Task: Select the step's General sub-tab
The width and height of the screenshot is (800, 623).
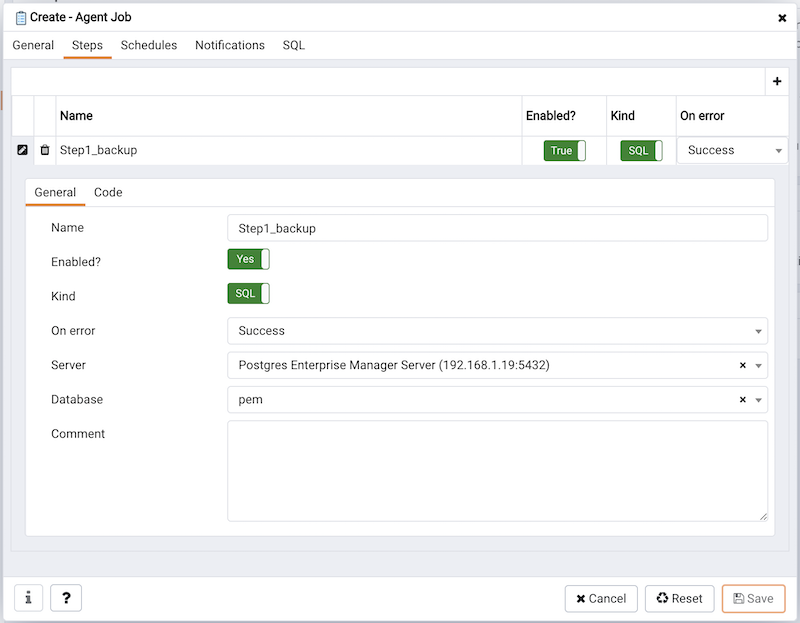Action: pyautogui.click(x=55, y=192)
